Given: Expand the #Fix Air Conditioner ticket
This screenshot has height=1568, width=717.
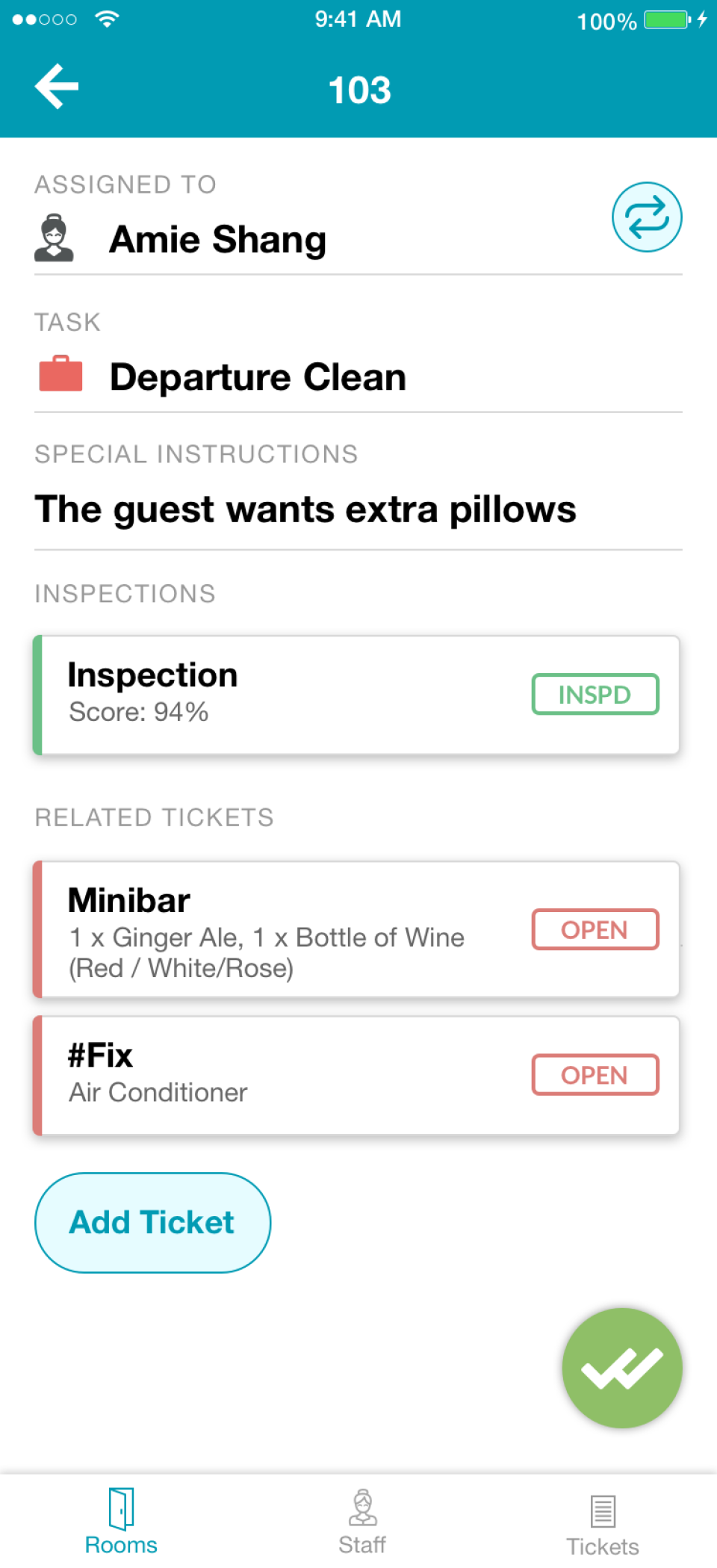Looking at the screenshot, I should pos(284,1075).
